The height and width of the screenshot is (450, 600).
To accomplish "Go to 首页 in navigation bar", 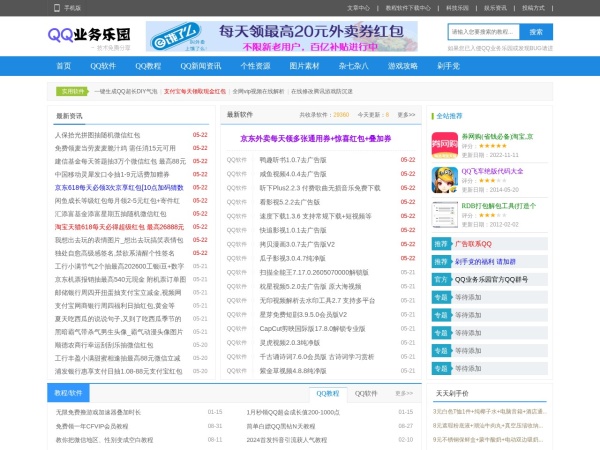I will click(x=64, y=66).
